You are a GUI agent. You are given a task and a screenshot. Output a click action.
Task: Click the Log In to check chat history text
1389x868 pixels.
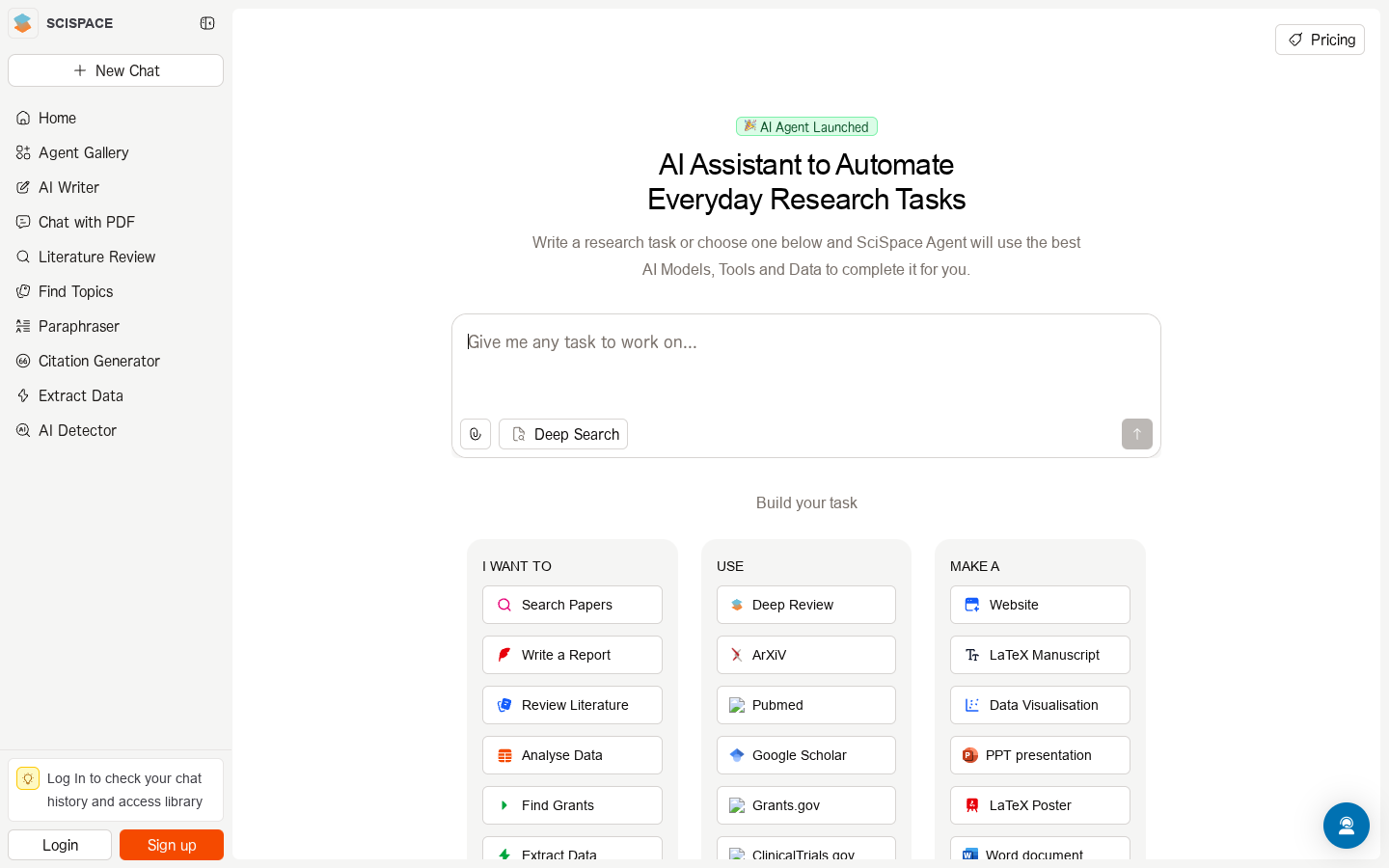point(124,790)
